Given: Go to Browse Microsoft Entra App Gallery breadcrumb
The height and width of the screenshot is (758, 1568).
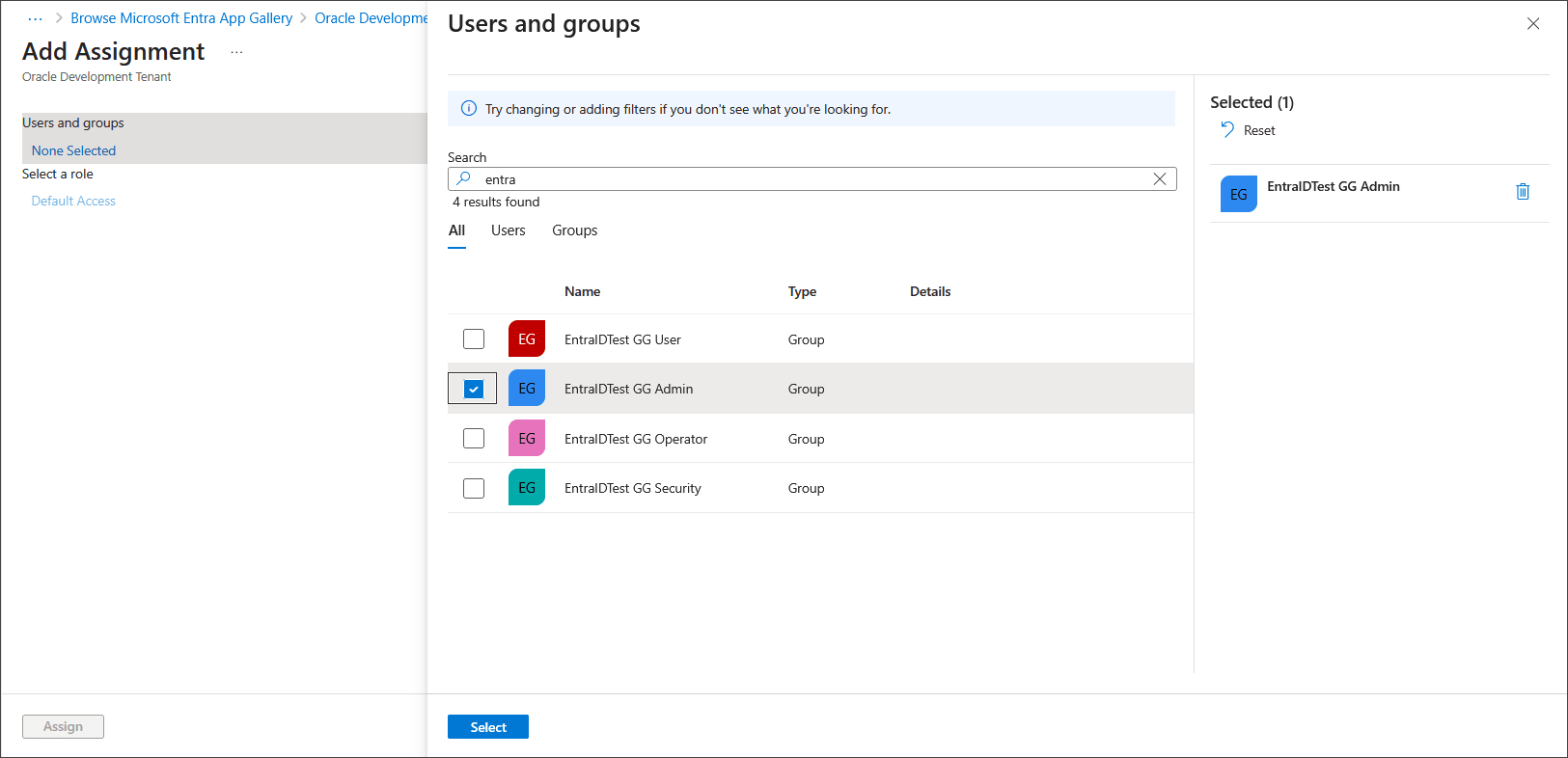Looking at the screenshot, I should pyautogui.click(x=181, y=18).
